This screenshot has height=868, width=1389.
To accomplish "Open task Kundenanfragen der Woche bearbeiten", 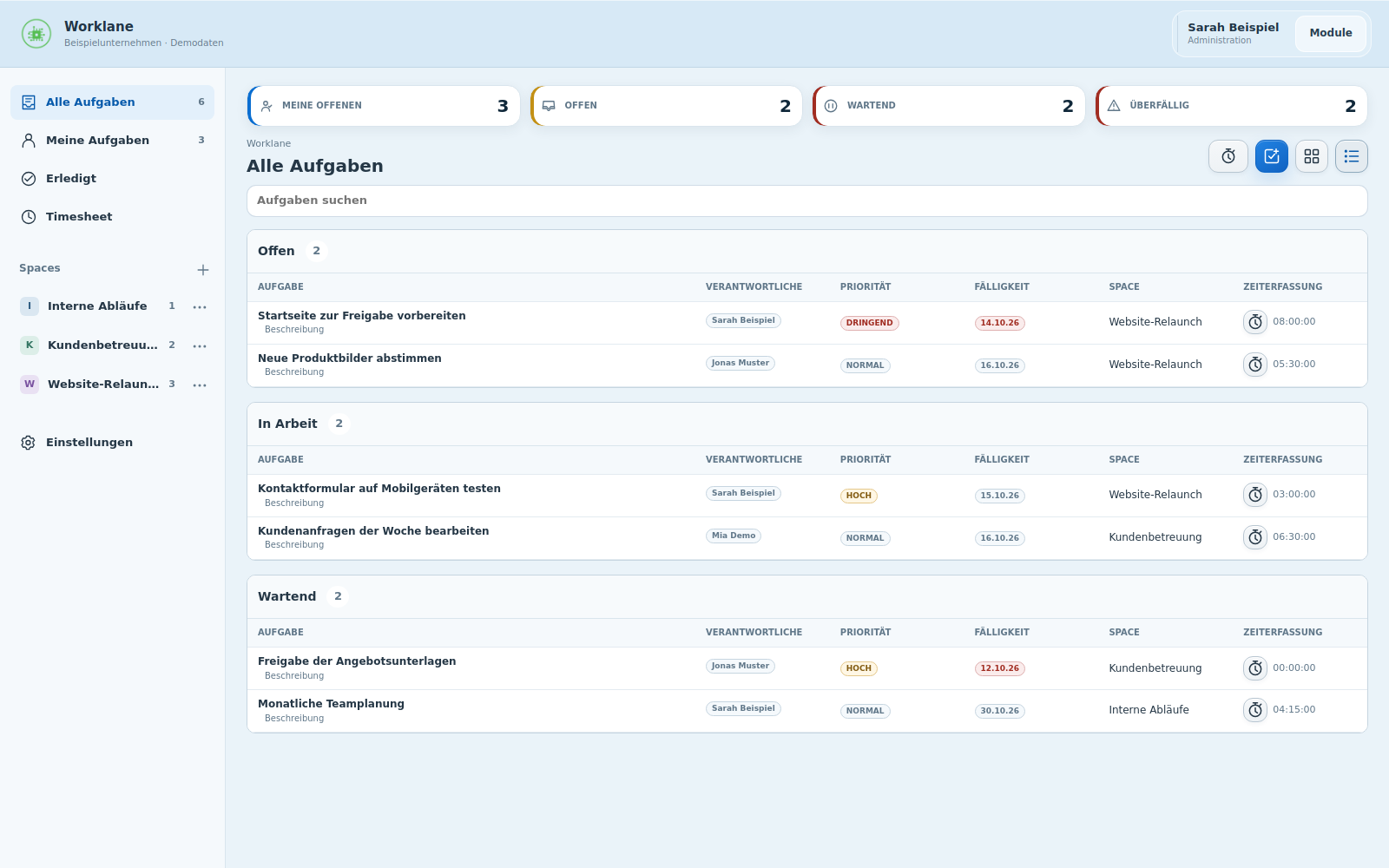I will [373, 531].
